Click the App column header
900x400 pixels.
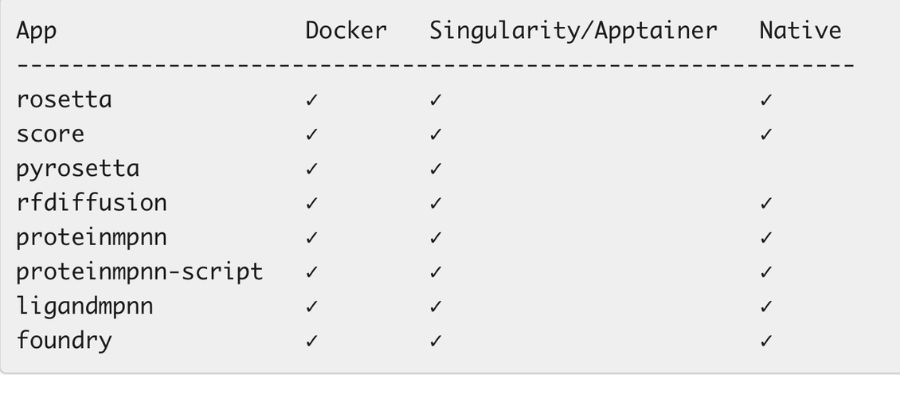click(37, 31)
